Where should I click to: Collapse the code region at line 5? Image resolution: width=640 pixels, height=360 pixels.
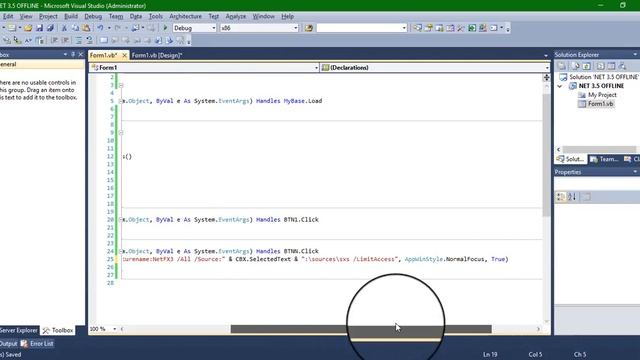pyautogui.click(x=121, y=101)
